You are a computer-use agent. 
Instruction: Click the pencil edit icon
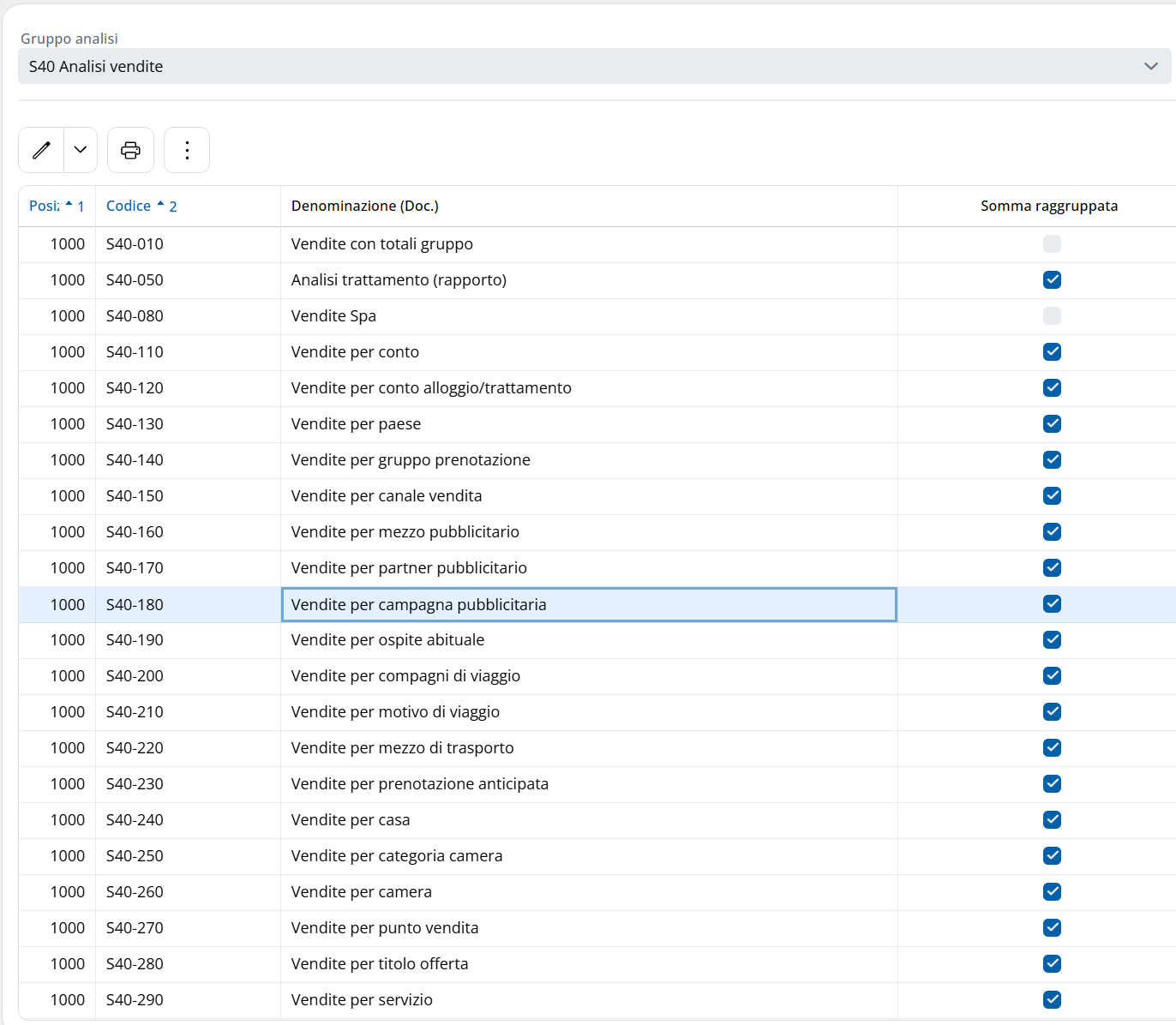tap(41, 150)
